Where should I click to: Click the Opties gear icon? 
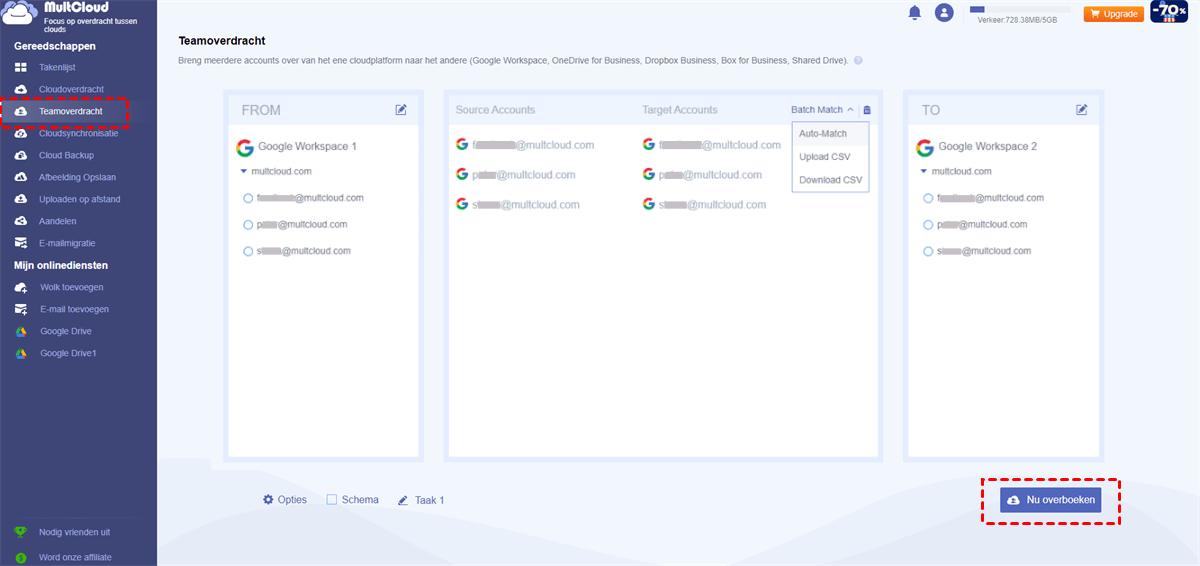click(x=268, y=500)
